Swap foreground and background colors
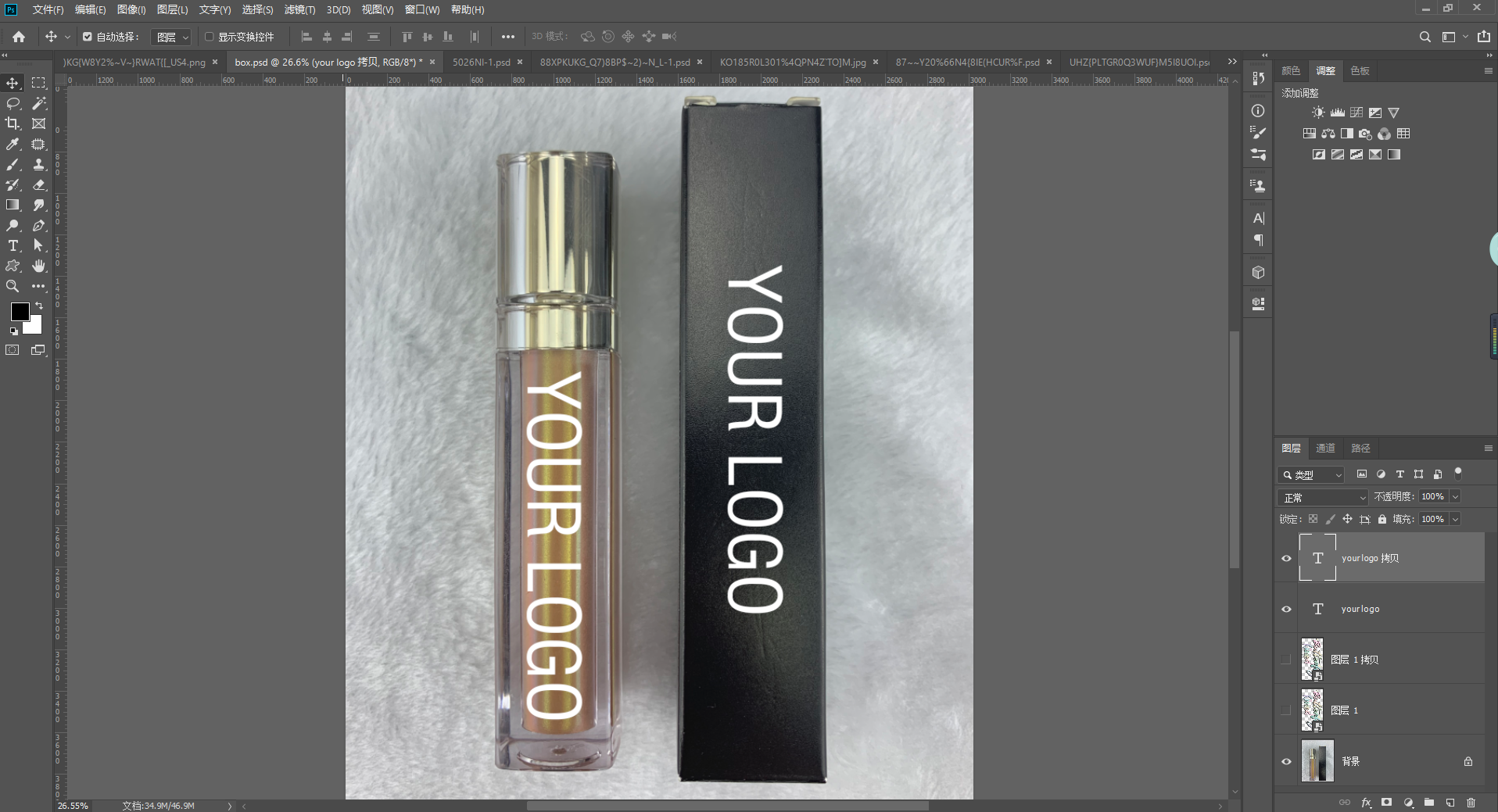 (39, 306)
